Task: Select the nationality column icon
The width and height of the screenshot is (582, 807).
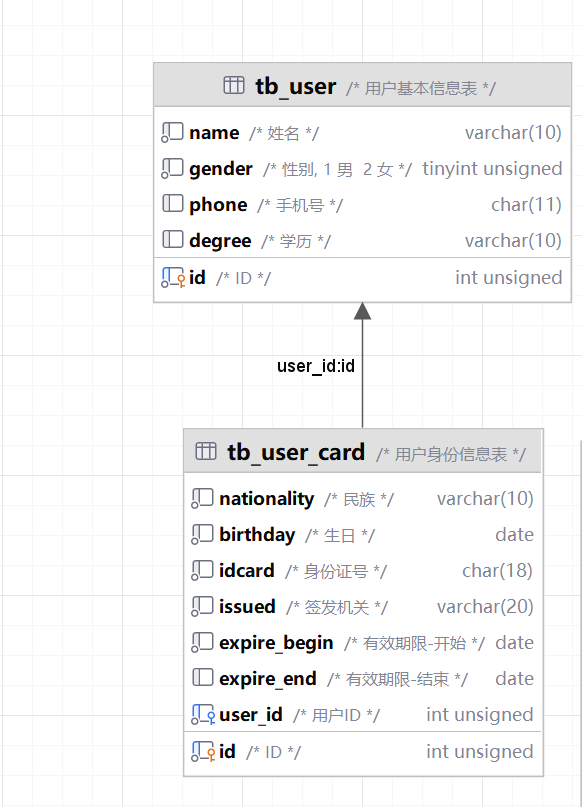Action: click(202, 498)
